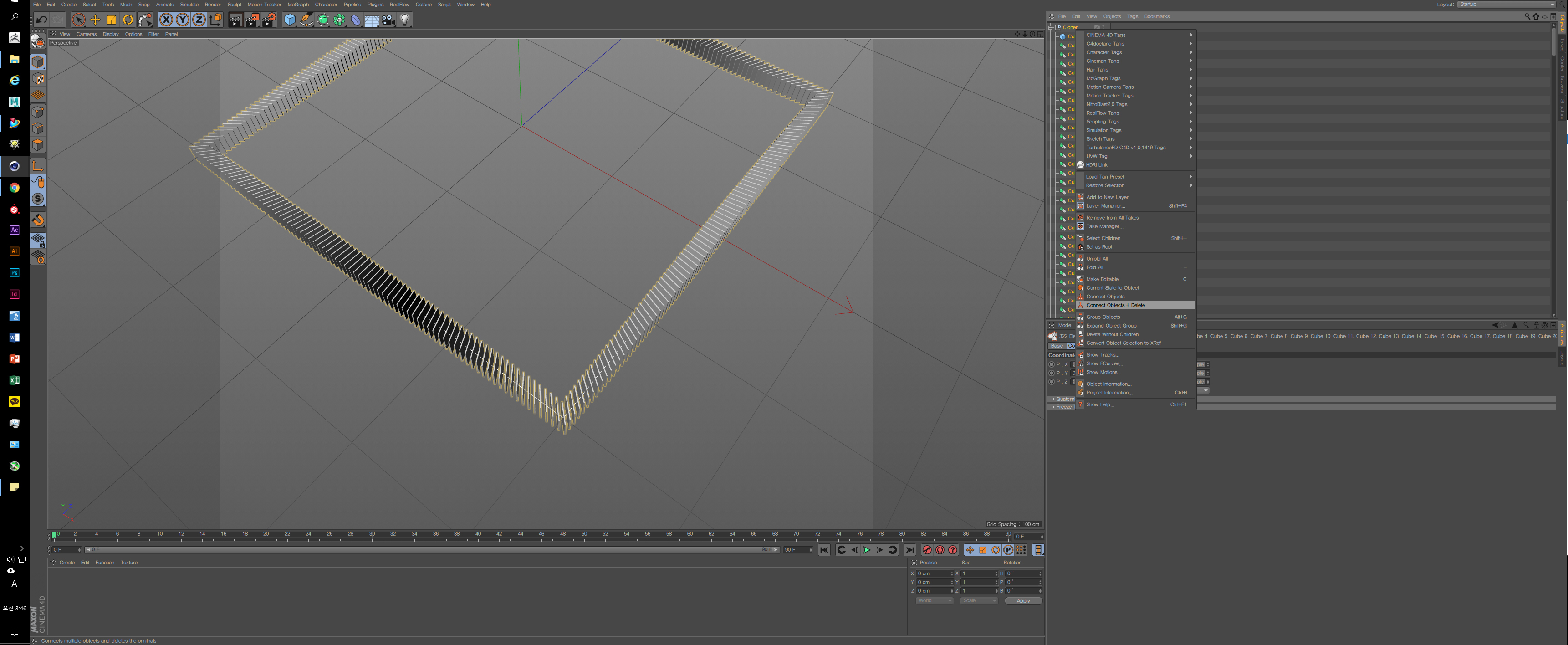
Task: Open the Scale size mode dropdown
Action: [x=979, y=600]
